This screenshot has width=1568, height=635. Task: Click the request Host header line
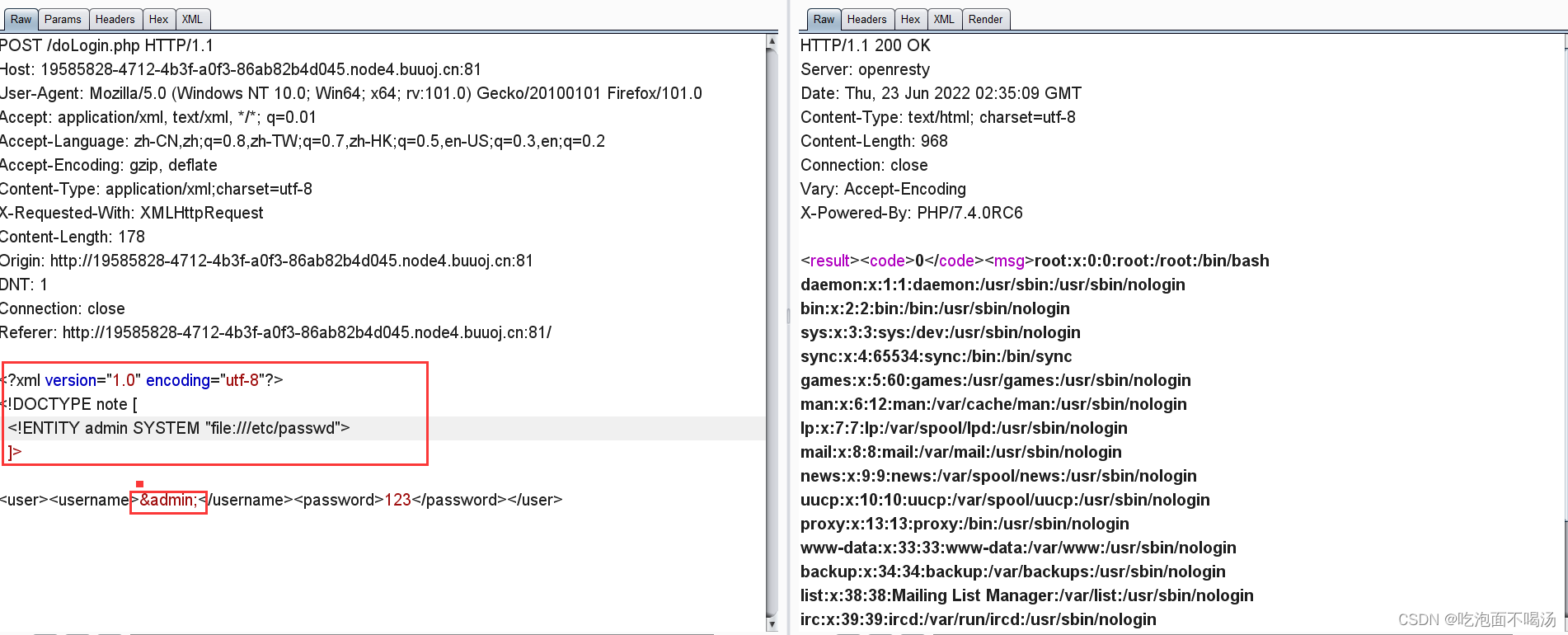coord(240,69)
